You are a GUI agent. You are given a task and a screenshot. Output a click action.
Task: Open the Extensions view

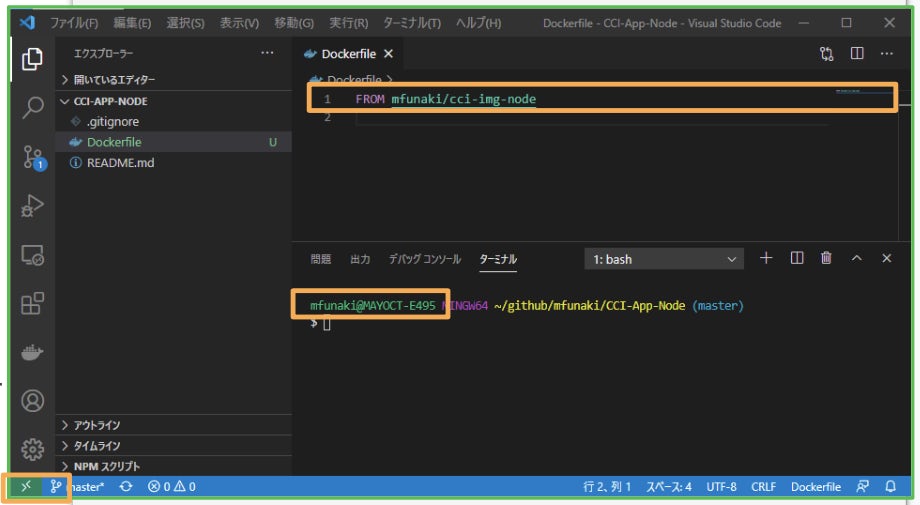(x=32, y=304)
